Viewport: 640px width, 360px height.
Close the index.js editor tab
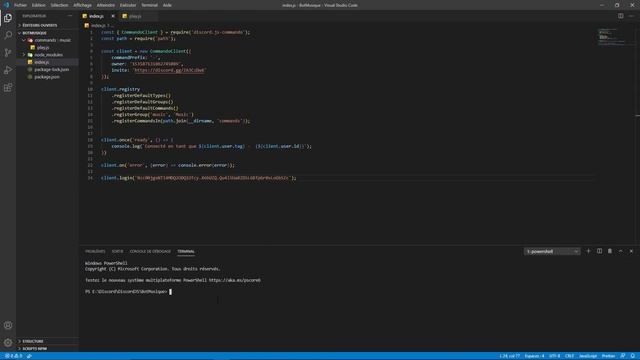113,16
